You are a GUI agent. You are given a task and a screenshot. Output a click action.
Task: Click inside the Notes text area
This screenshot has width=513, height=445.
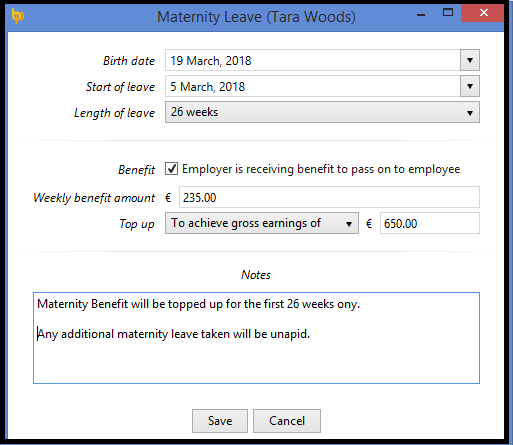click(x=256, y=338)
